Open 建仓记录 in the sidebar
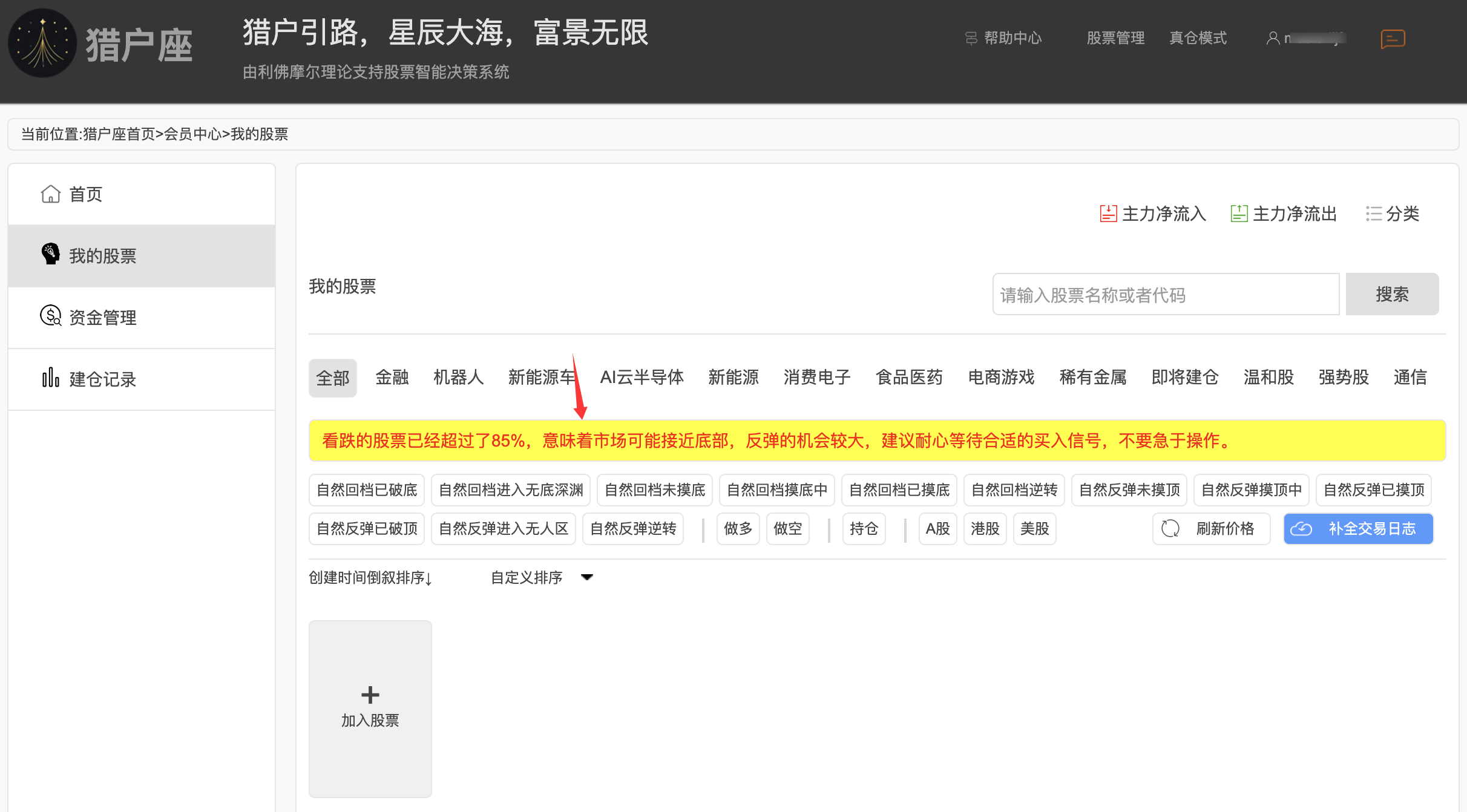This screenshot has height=812, width=1467. 142,379
